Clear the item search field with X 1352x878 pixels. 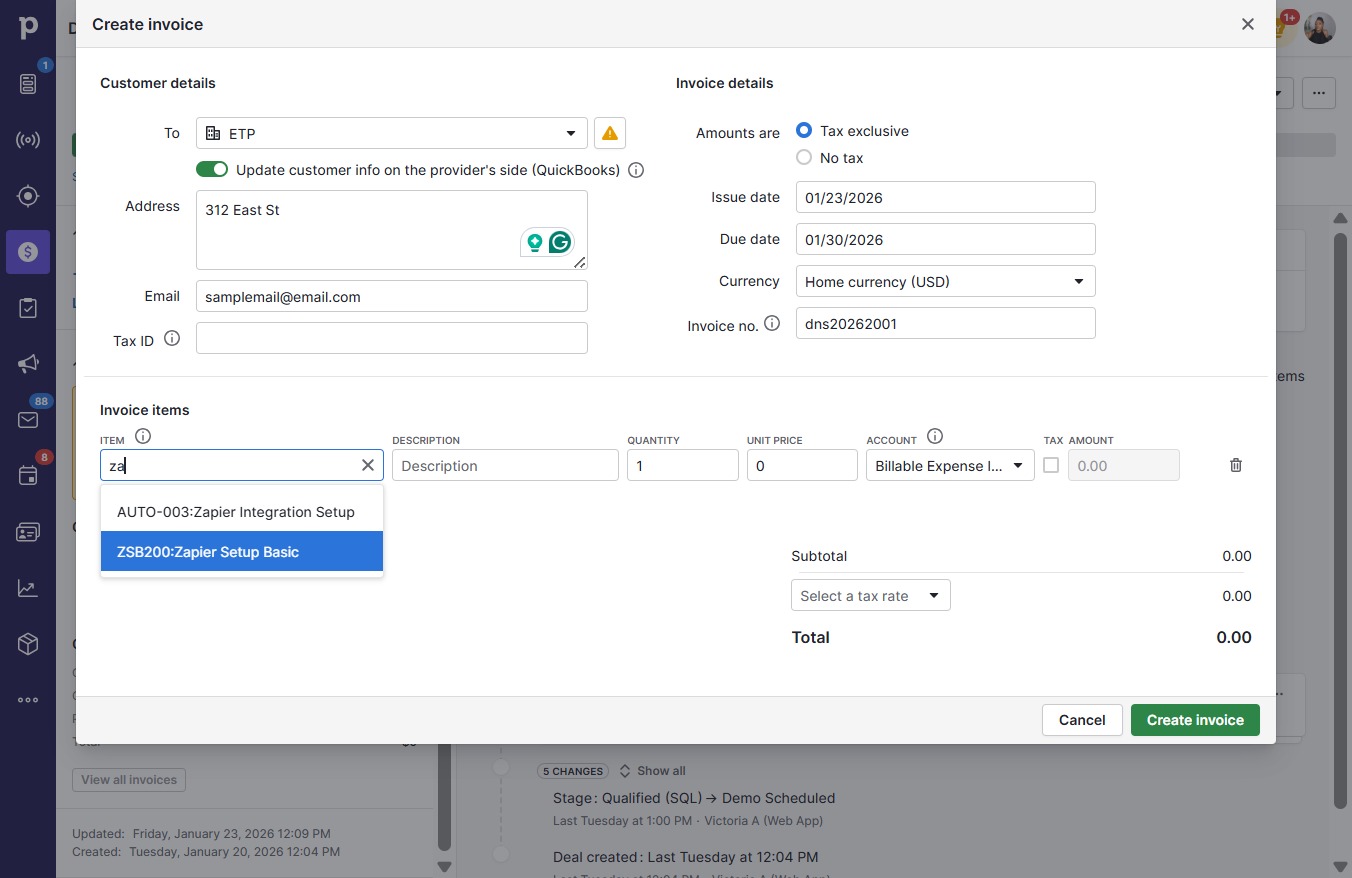coord(368,465)
